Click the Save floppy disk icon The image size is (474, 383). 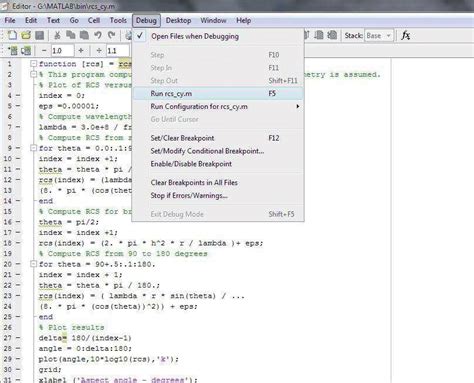click(x=40, y=35)
